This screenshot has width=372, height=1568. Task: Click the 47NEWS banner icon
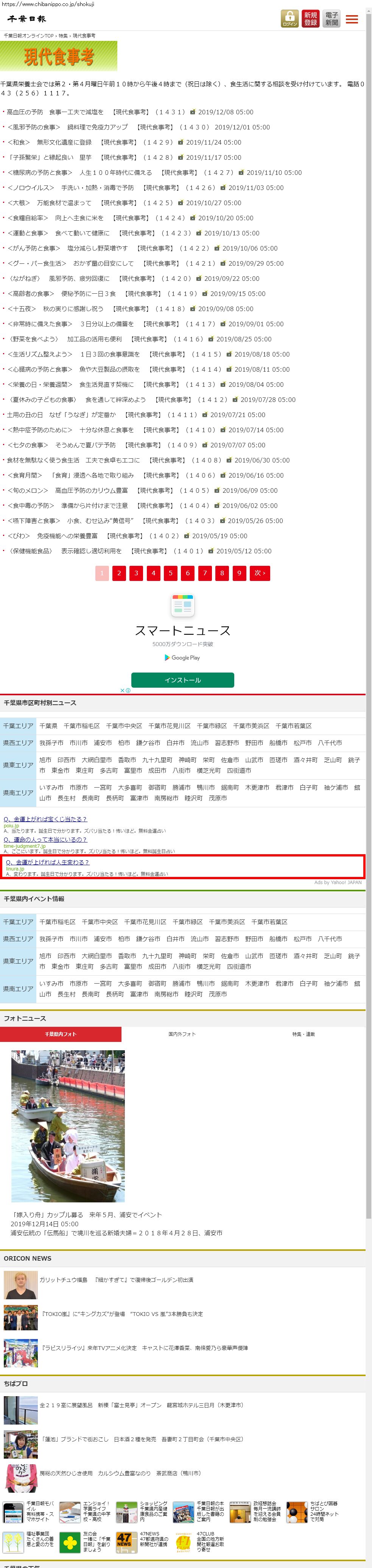coord(124,1541)
